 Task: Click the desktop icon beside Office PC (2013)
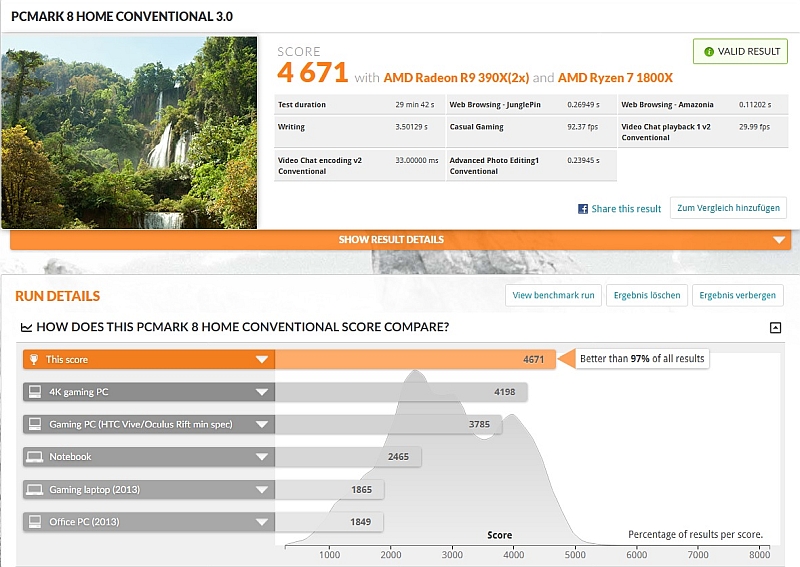tap(35, 522)
